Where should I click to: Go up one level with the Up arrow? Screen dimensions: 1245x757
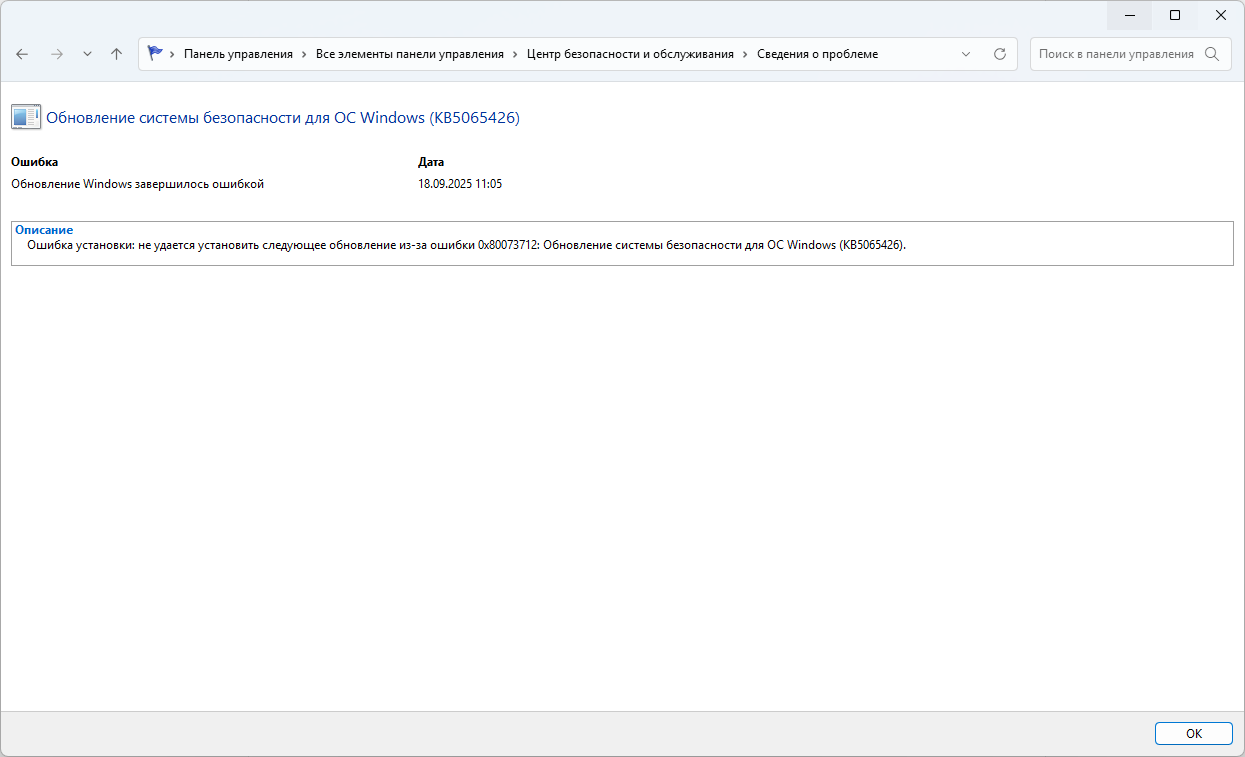(x=116, y=54)
